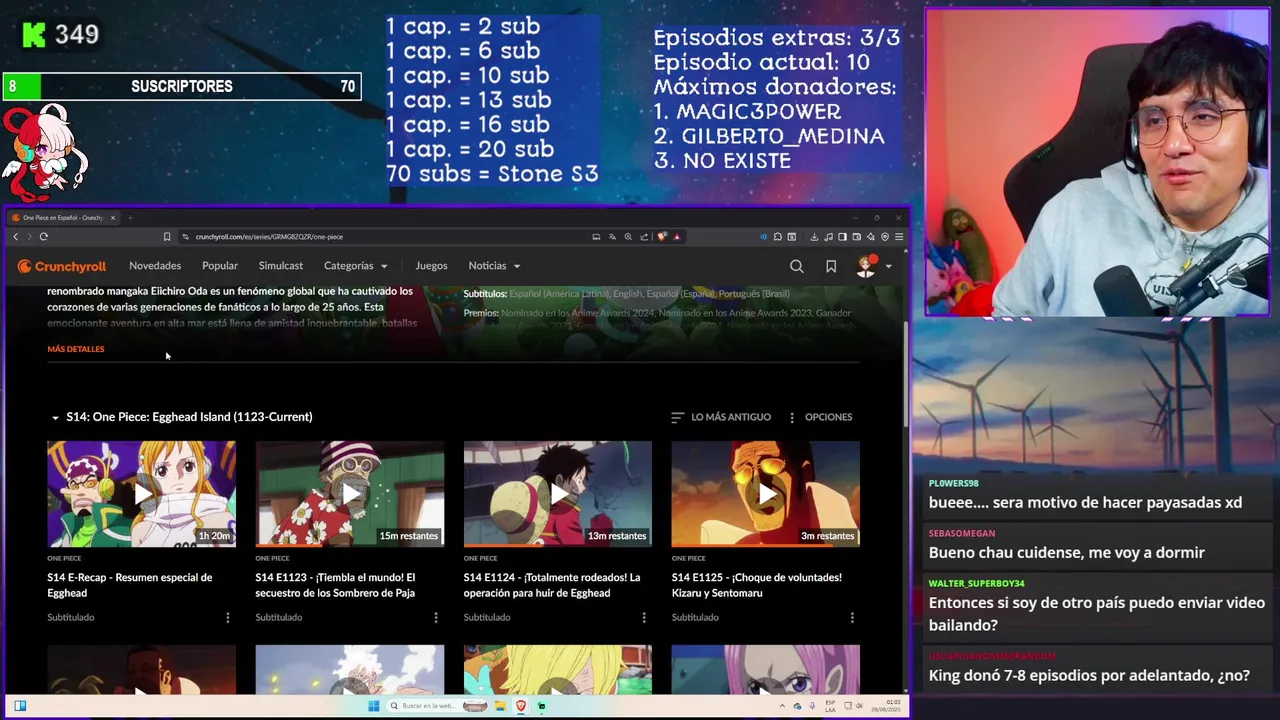This screenshot has height=720, width=1280.
Task: Click the MÁS DETALLES link
Action: coord(76,349)
